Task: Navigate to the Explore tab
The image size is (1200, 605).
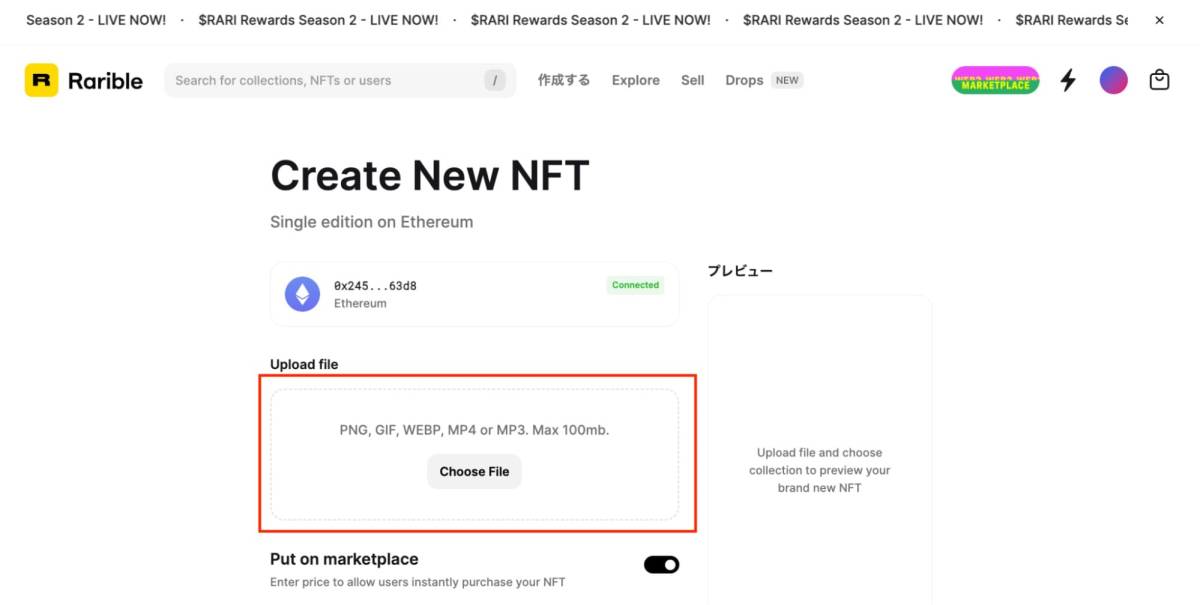Action: (x=635, y=80)
